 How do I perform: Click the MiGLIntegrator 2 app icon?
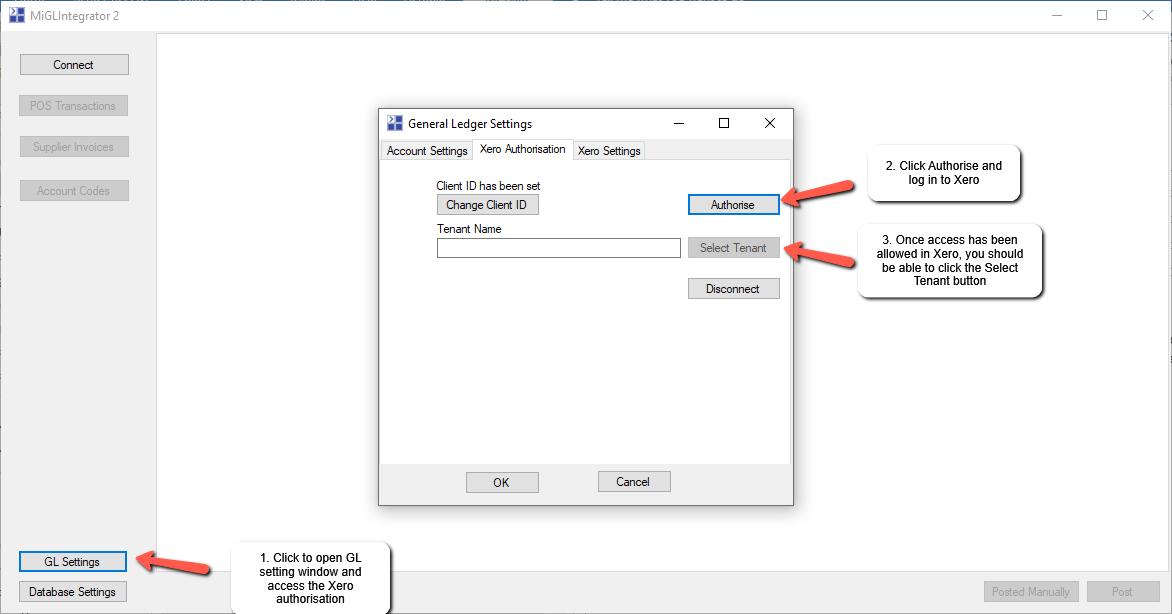point(17,15)
